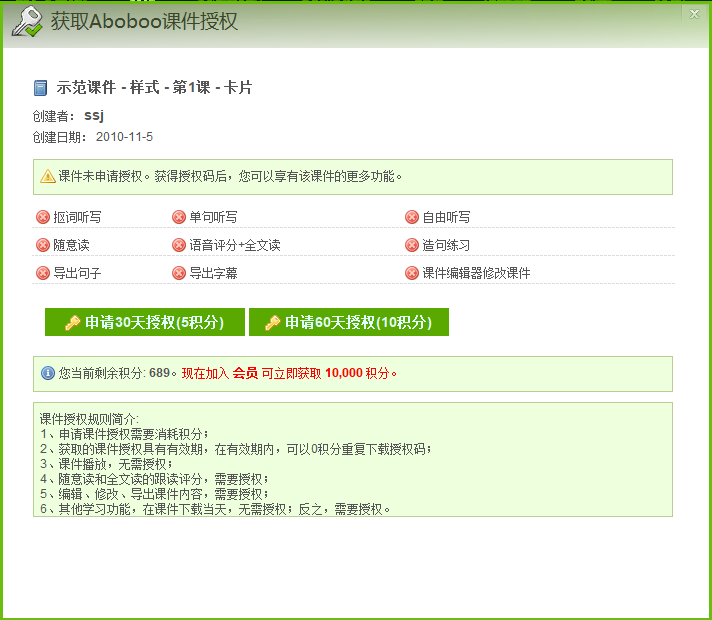Image resolution: width=712 pixels, height=620 pixels.
Task: Click the 课件编辑器修改课件 feature label
Action: pos(476,273)
